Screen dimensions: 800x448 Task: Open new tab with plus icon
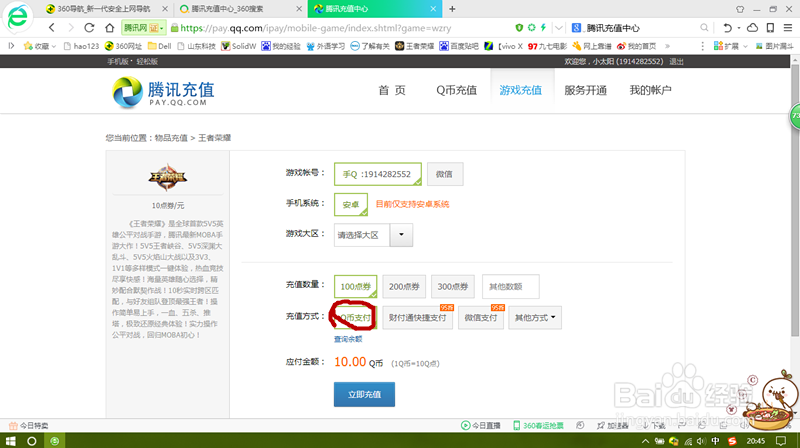click(452, 9)
